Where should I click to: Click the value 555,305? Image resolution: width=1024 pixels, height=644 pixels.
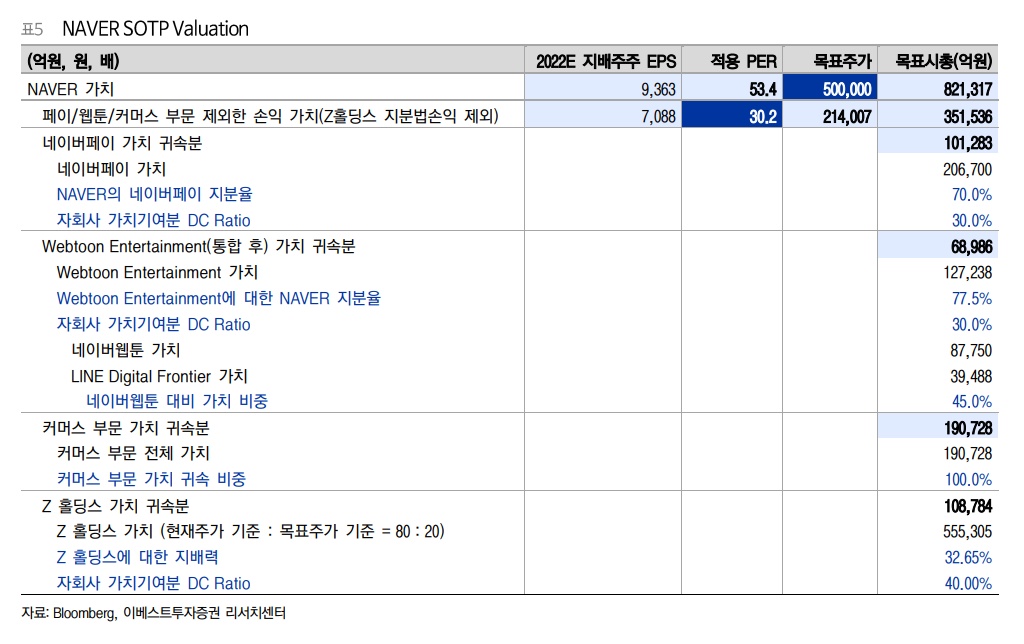968,532
